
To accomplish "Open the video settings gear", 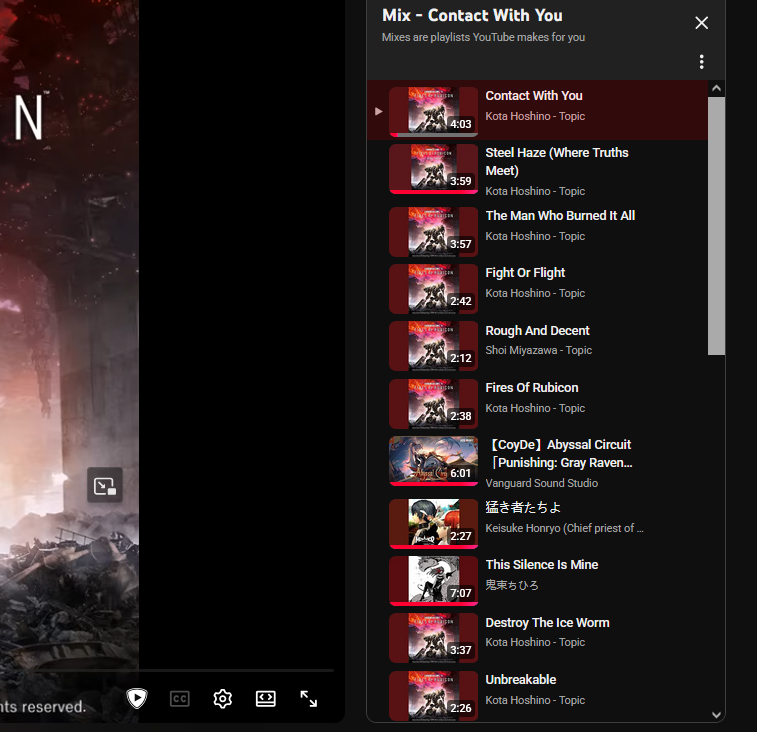I will (x=223, y=699).
